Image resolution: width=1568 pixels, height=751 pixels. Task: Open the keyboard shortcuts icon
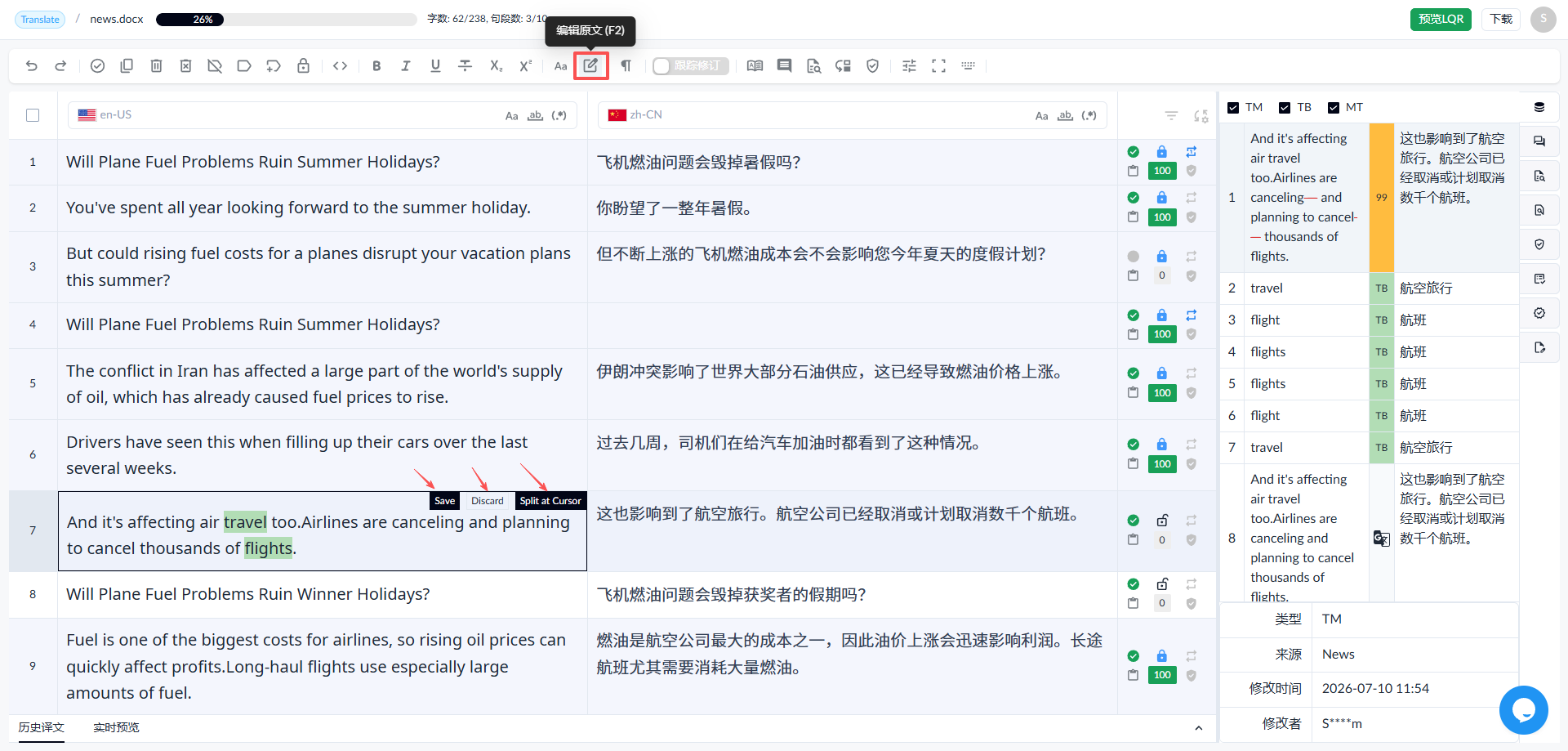click(x=968, y=66)
